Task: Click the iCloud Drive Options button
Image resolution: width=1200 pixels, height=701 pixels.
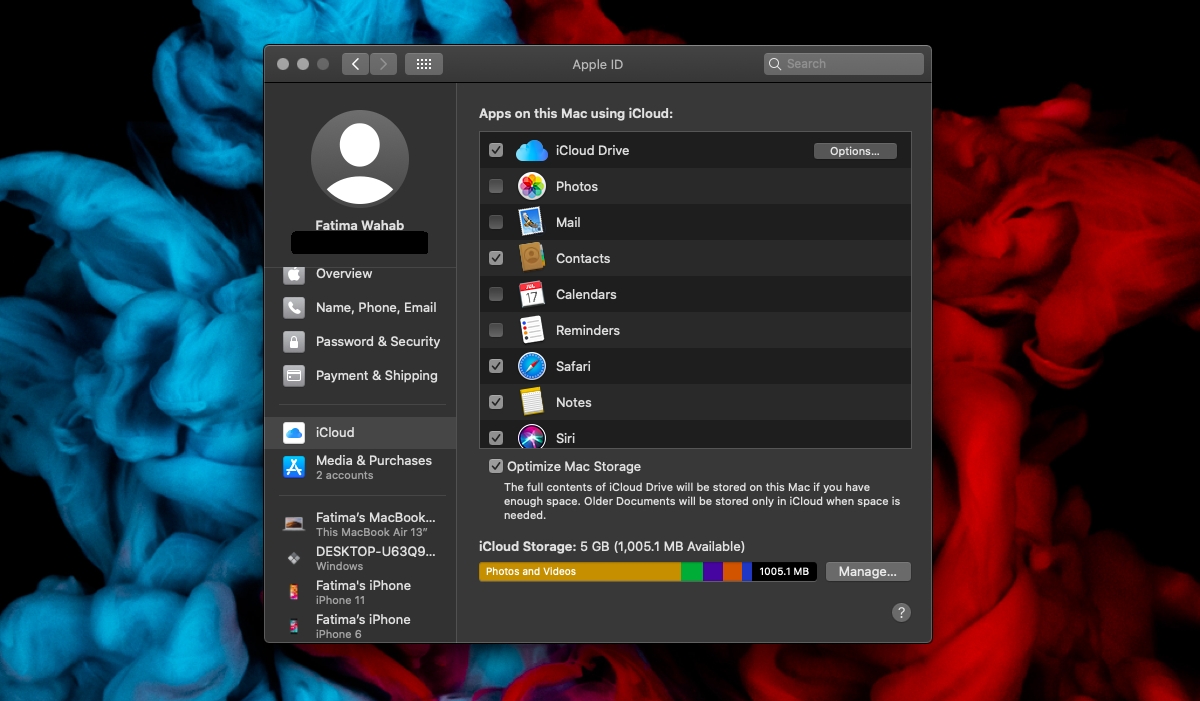Action: [x=855, y=151]
